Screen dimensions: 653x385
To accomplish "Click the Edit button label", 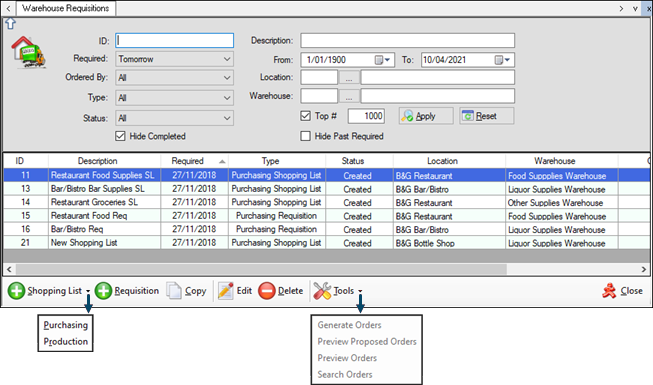I will coord(244,291).
